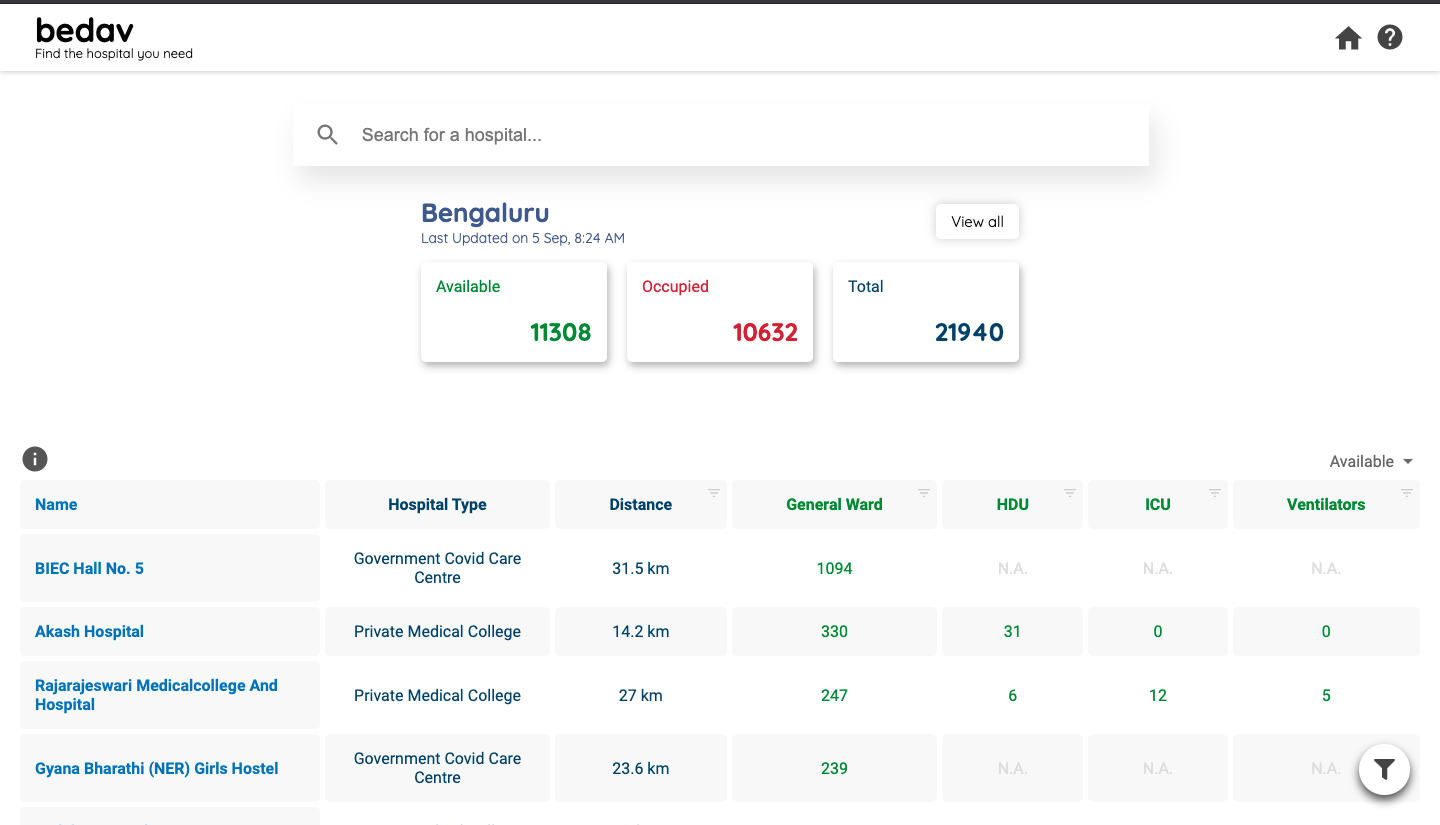Viewport: 1440px width, 825px height.
Task: Click the bedav logo
Action: pos(85,31)
